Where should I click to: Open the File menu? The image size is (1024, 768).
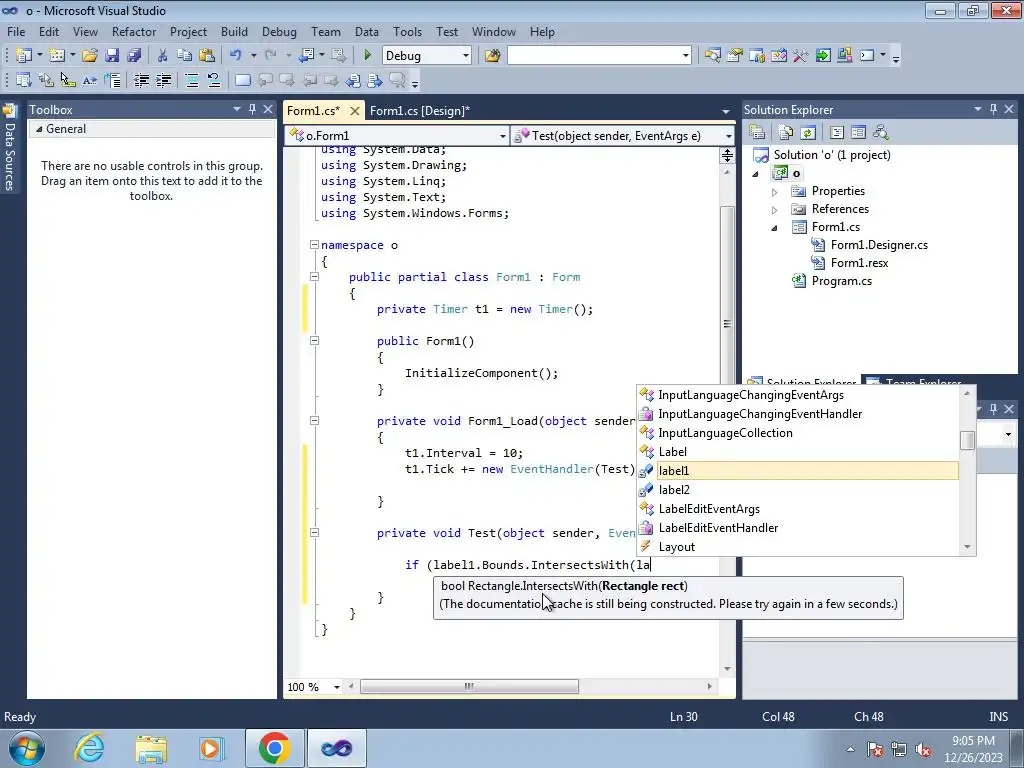click(x=16, y=31)
